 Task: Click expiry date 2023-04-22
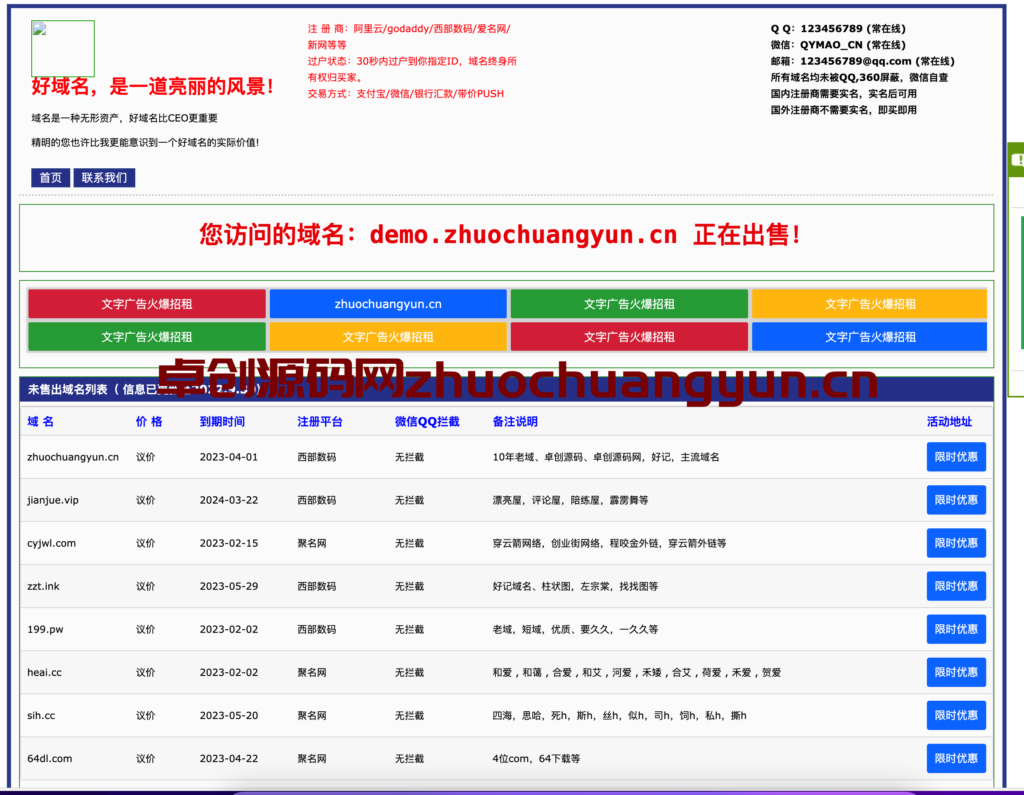click(229, 758)
